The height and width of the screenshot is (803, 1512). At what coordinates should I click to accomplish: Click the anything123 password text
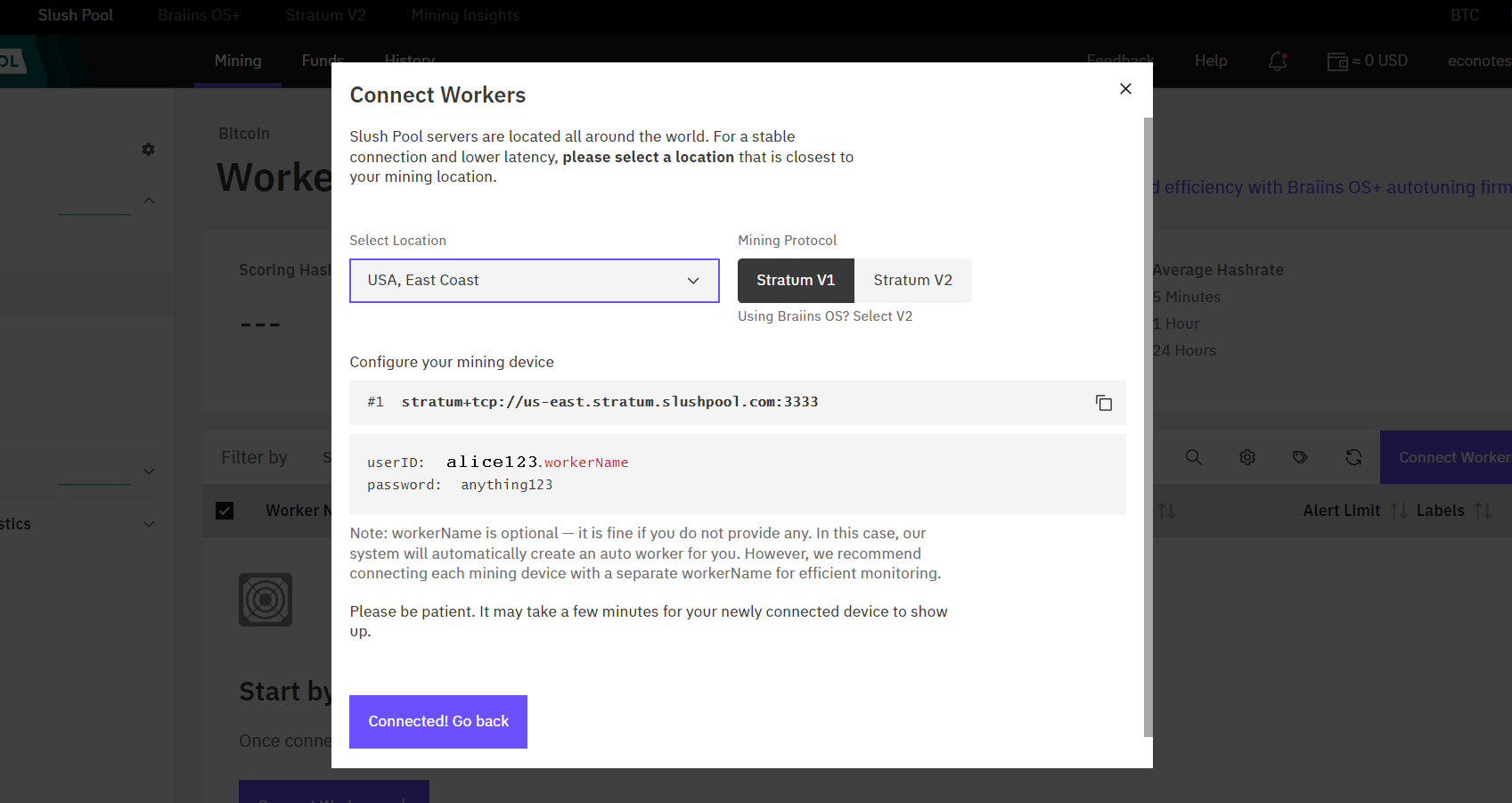pyautogui.click(x=506, y=485)
